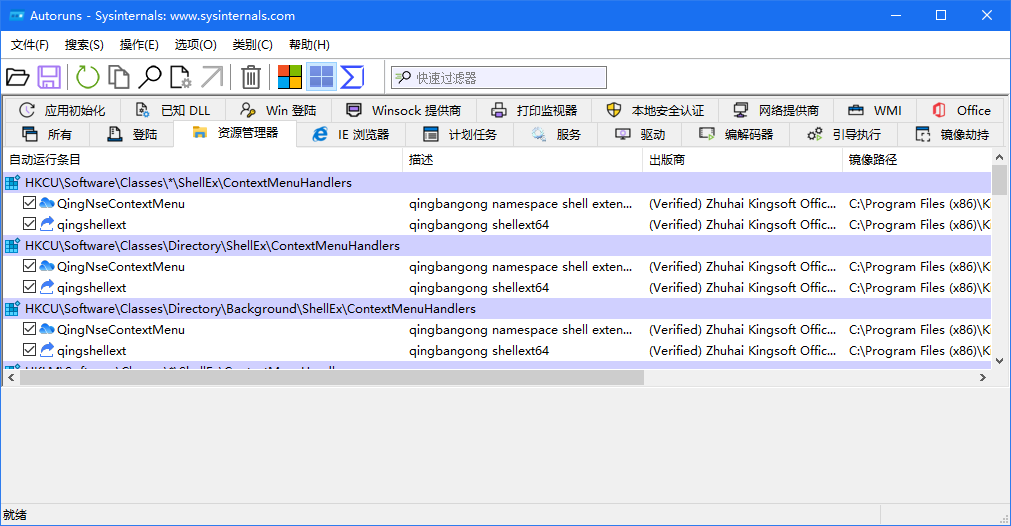Click the vertical scrollbar up arrow
Screen dimensions: 1011x526
coord(999,157)
